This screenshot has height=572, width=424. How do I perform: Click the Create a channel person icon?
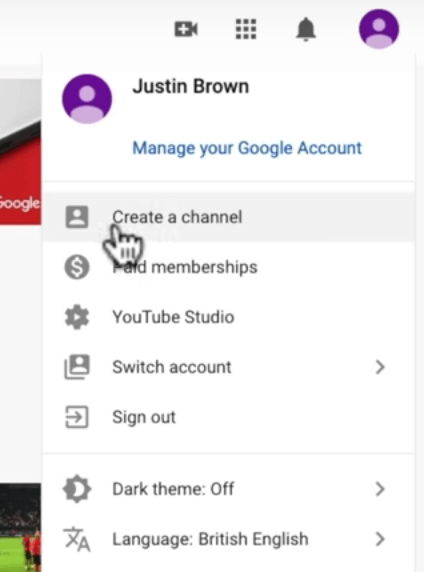(x=77, y=217)
